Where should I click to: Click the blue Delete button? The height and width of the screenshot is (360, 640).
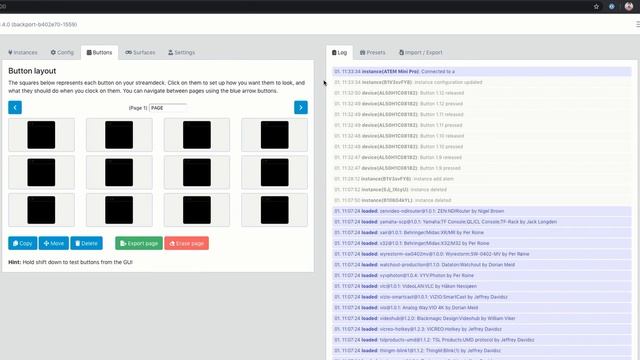click(x=87, y=243)
